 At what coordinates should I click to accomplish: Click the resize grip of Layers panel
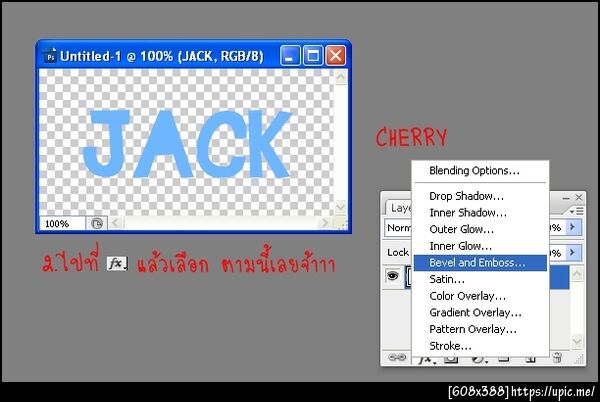click(x=579, y=359)
